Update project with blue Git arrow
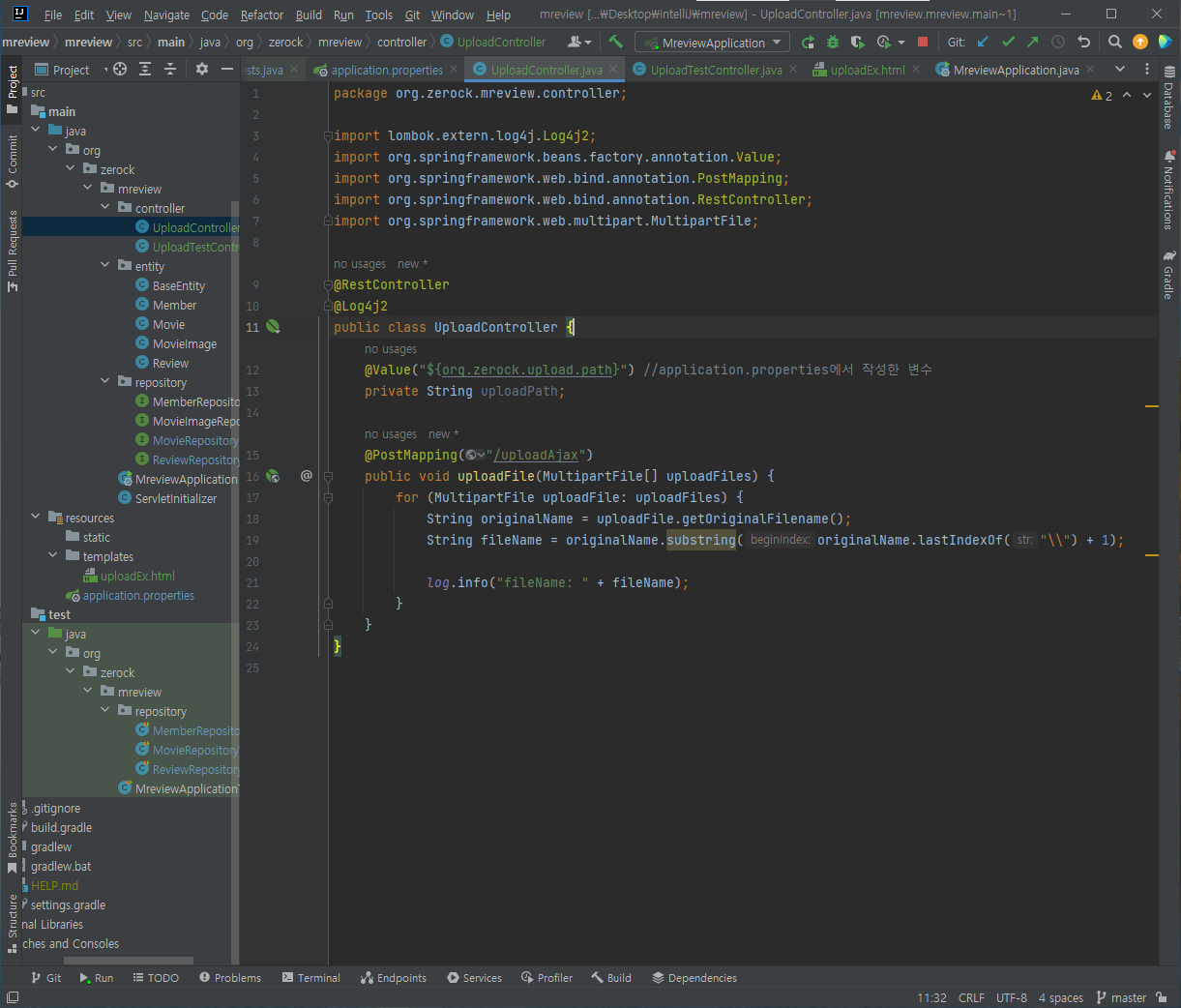The width and height of the screenshot is (1181, 1008). (x=983, y=42)
